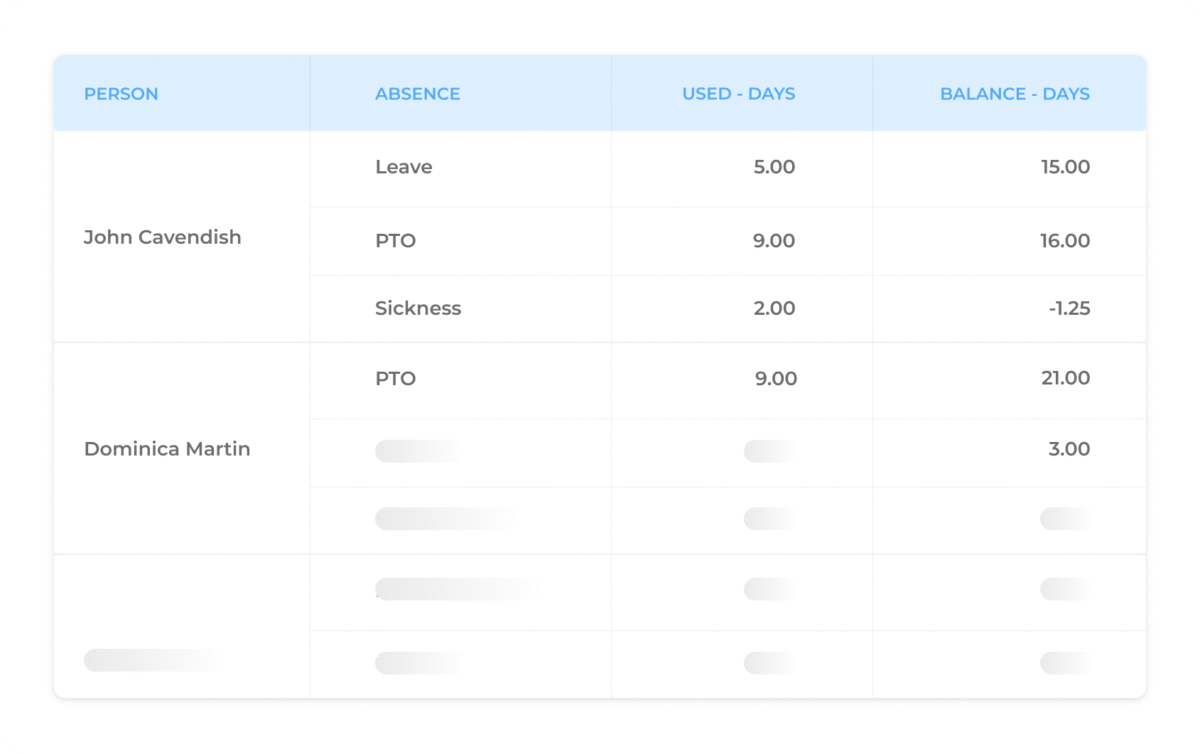The width and height of the screenshot is (1200, 754).
Task: Click the PERSON column header
Action: tap(121, 94)
